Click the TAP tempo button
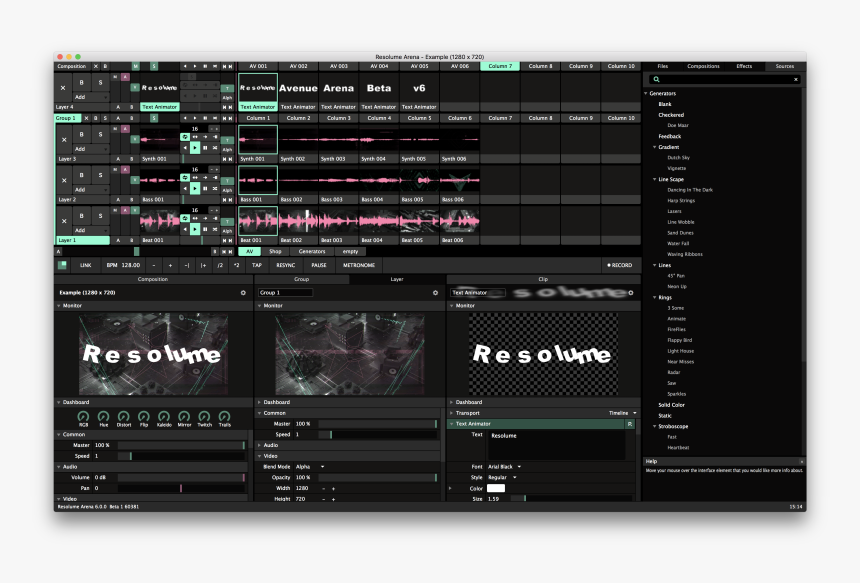This screenshot has height=583, width=860. (x=257, y=265)
